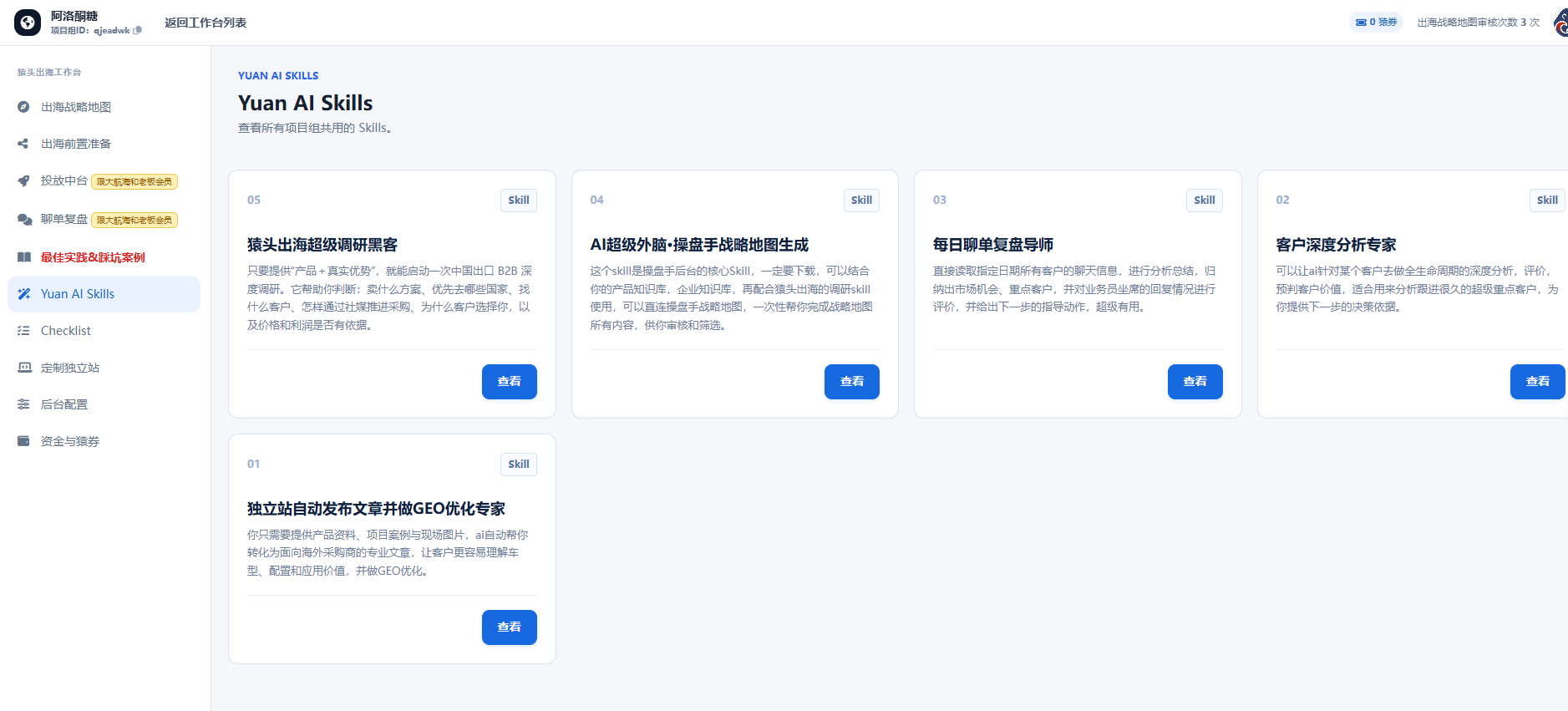Click the 限大航海和老板会员 badge beside 聊单复盘
Viewport: 1568px width, 711px height.
click(134, 220)
